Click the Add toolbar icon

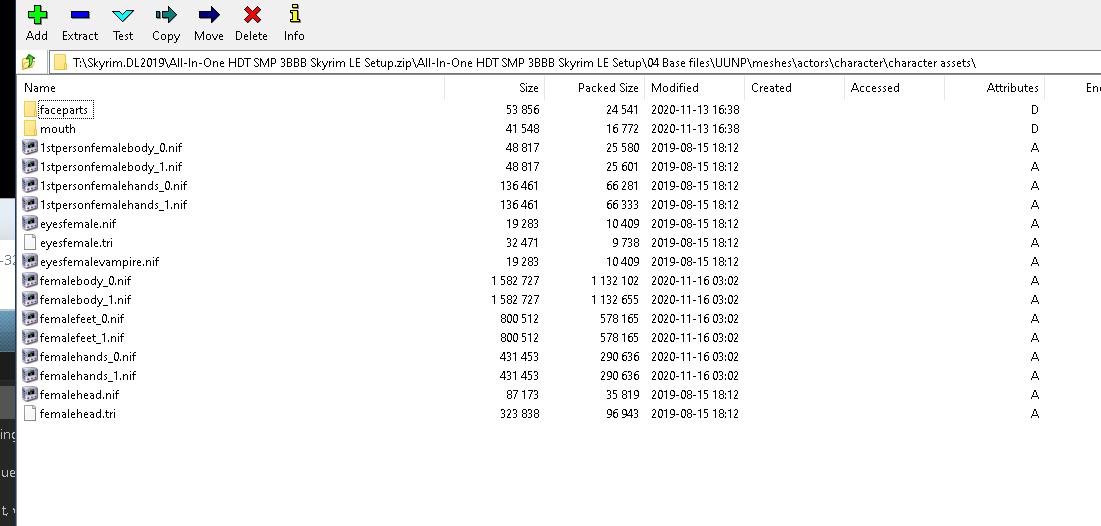pyautogui.click(x=37, y=15)
